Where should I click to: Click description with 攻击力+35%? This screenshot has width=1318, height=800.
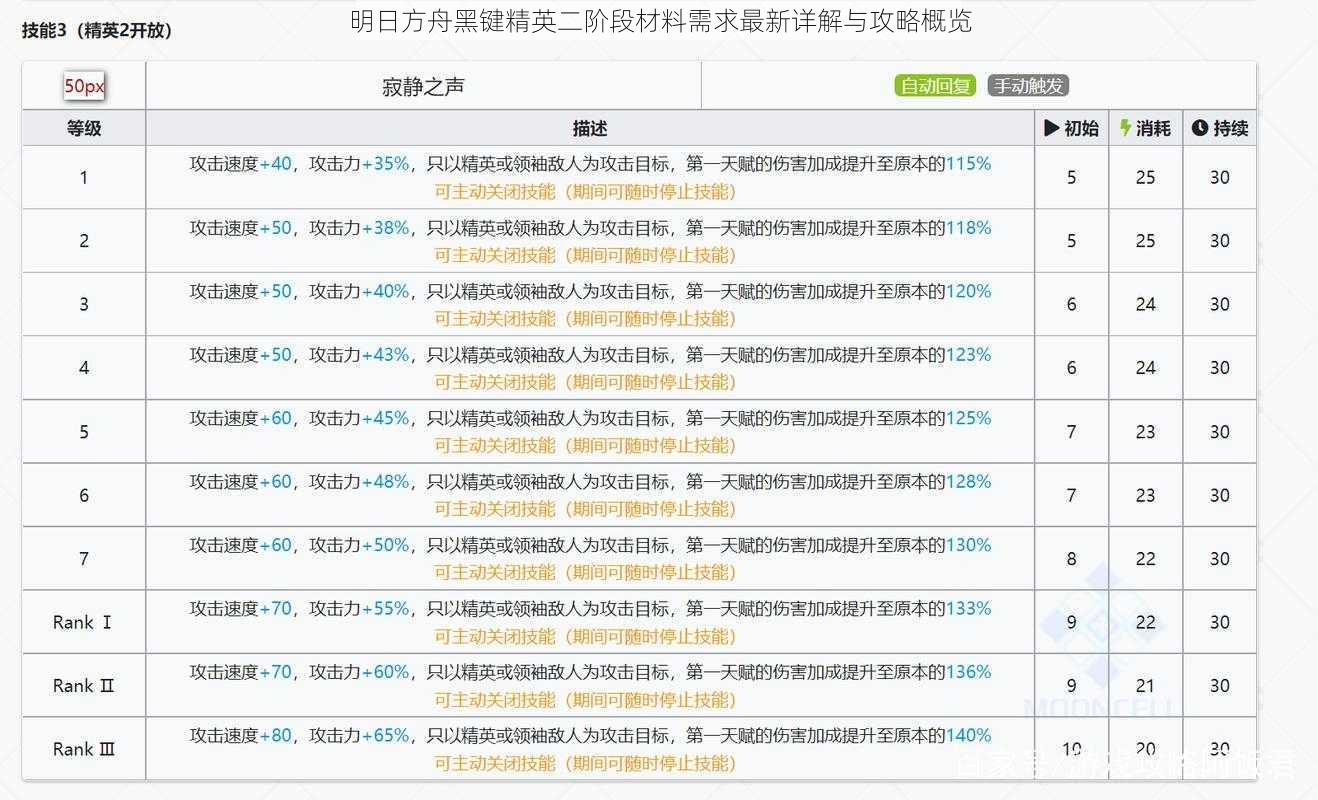590,164
